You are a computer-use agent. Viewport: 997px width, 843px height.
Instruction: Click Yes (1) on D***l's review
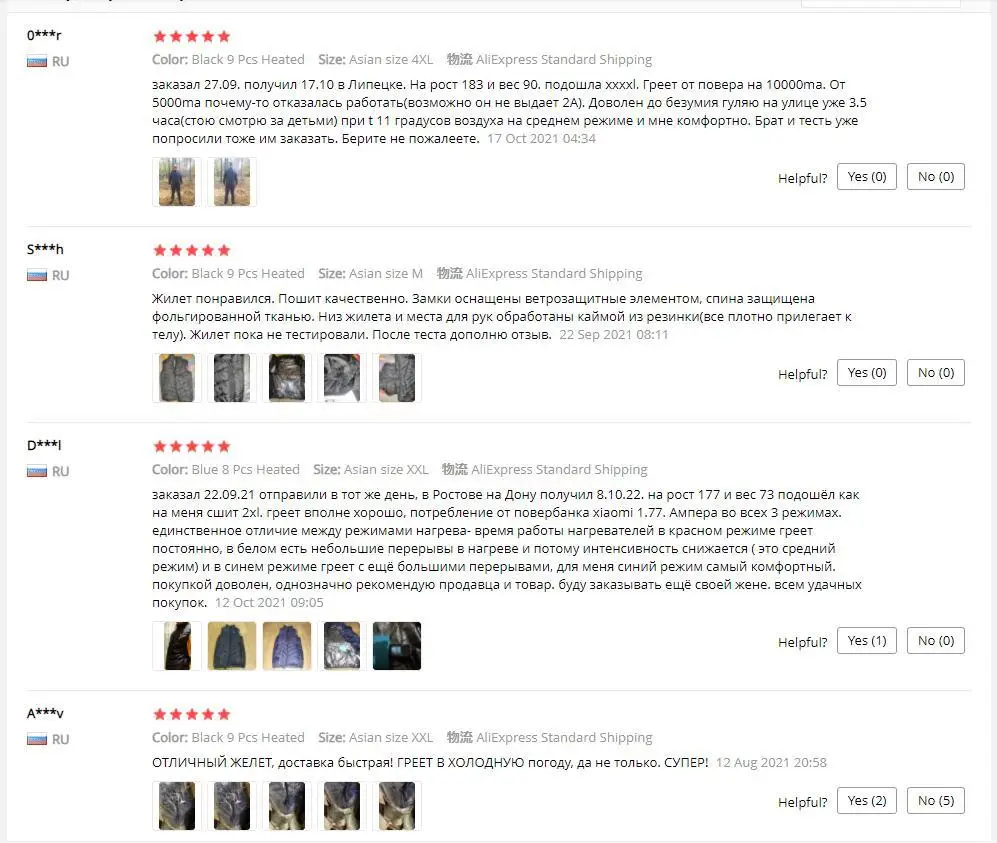pyautogui.click(x=867, y=641)
